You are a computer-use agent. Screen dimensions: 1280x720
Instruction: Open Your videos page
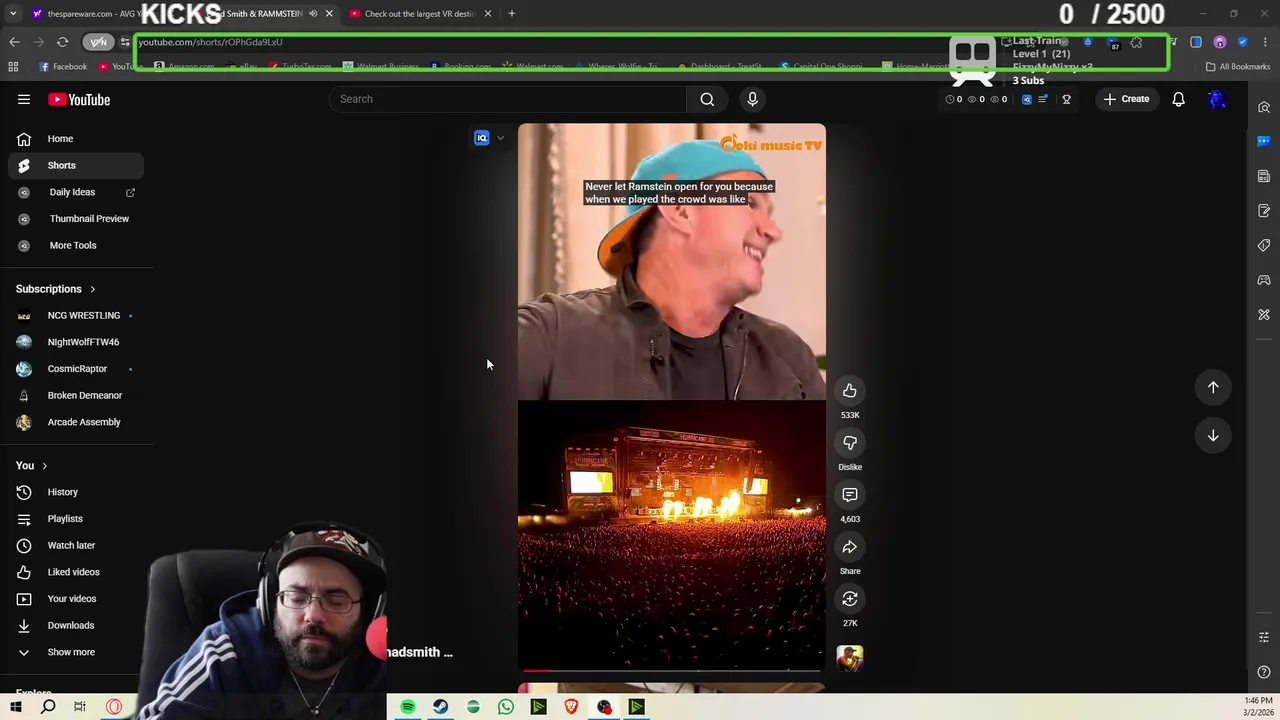(76, 599)
